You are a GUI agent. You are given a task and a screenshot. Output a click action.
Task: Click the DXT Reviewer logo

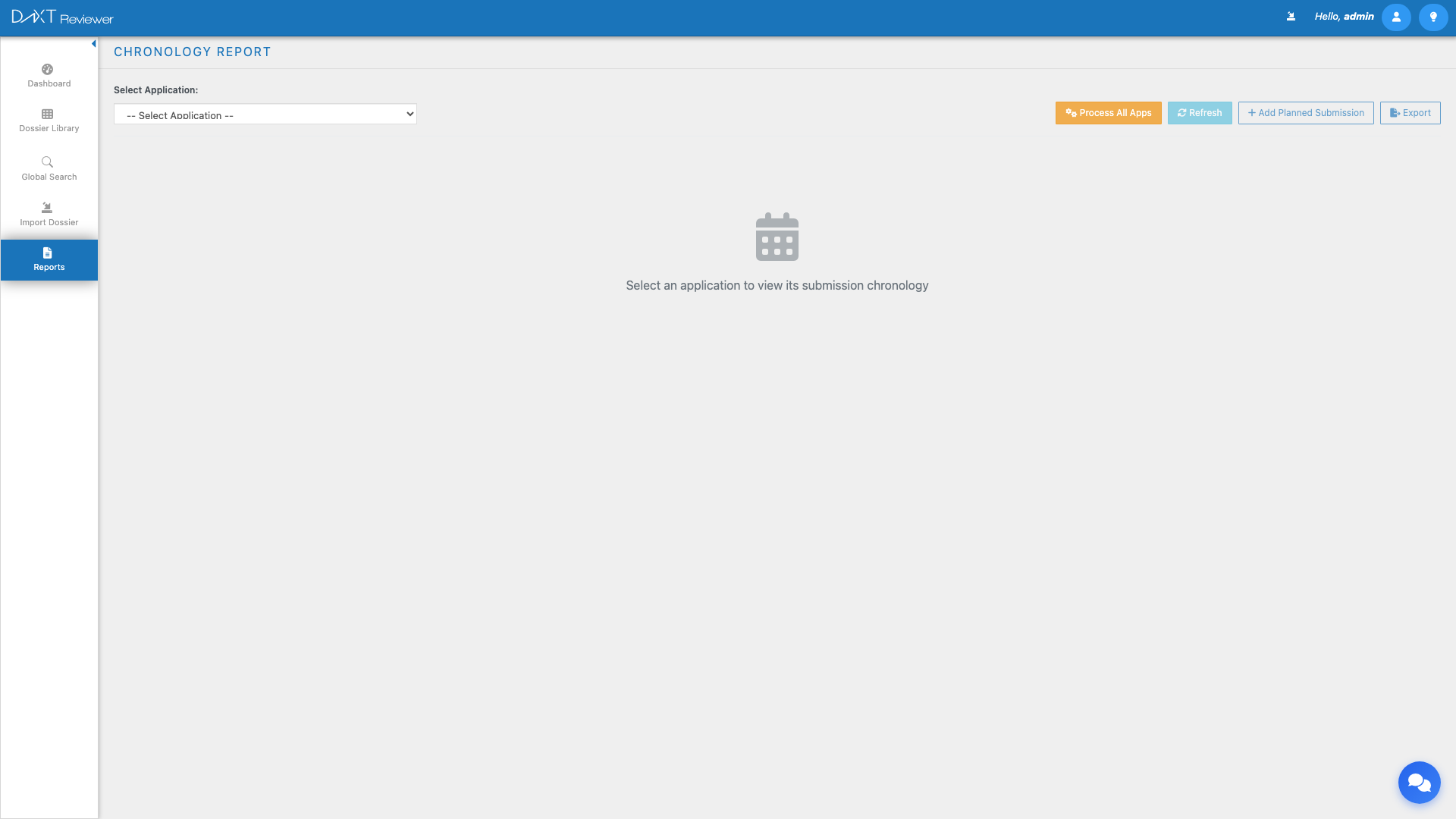click(x=62, y=17)
